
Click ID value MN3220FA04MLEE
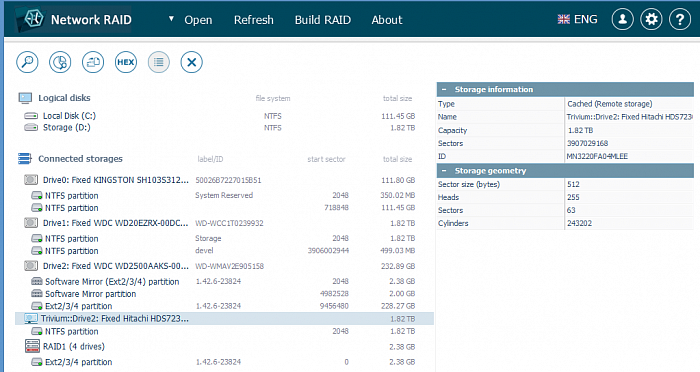[x=597, y=156]
